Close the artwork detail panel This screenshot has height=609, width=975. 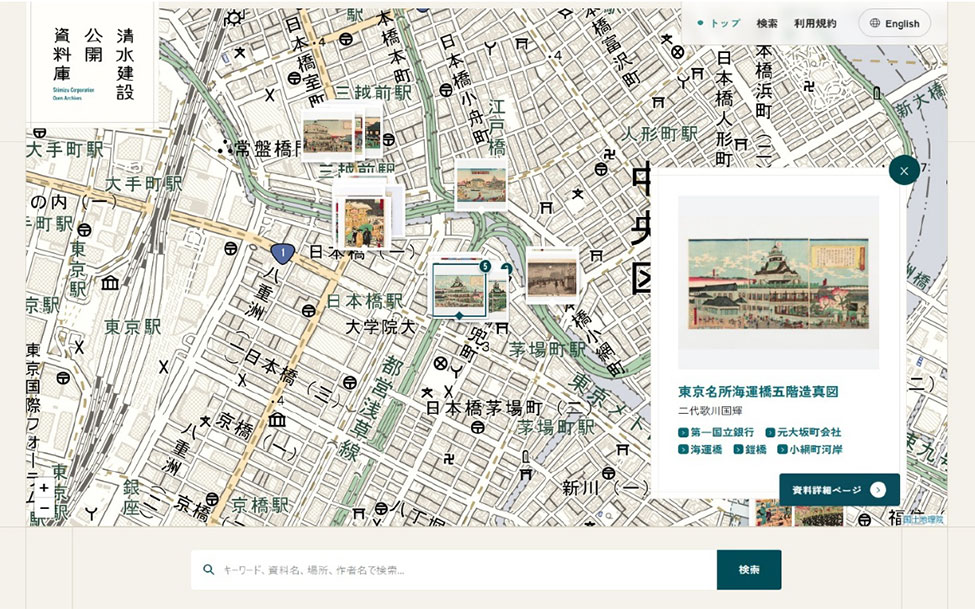coord(904,170)
